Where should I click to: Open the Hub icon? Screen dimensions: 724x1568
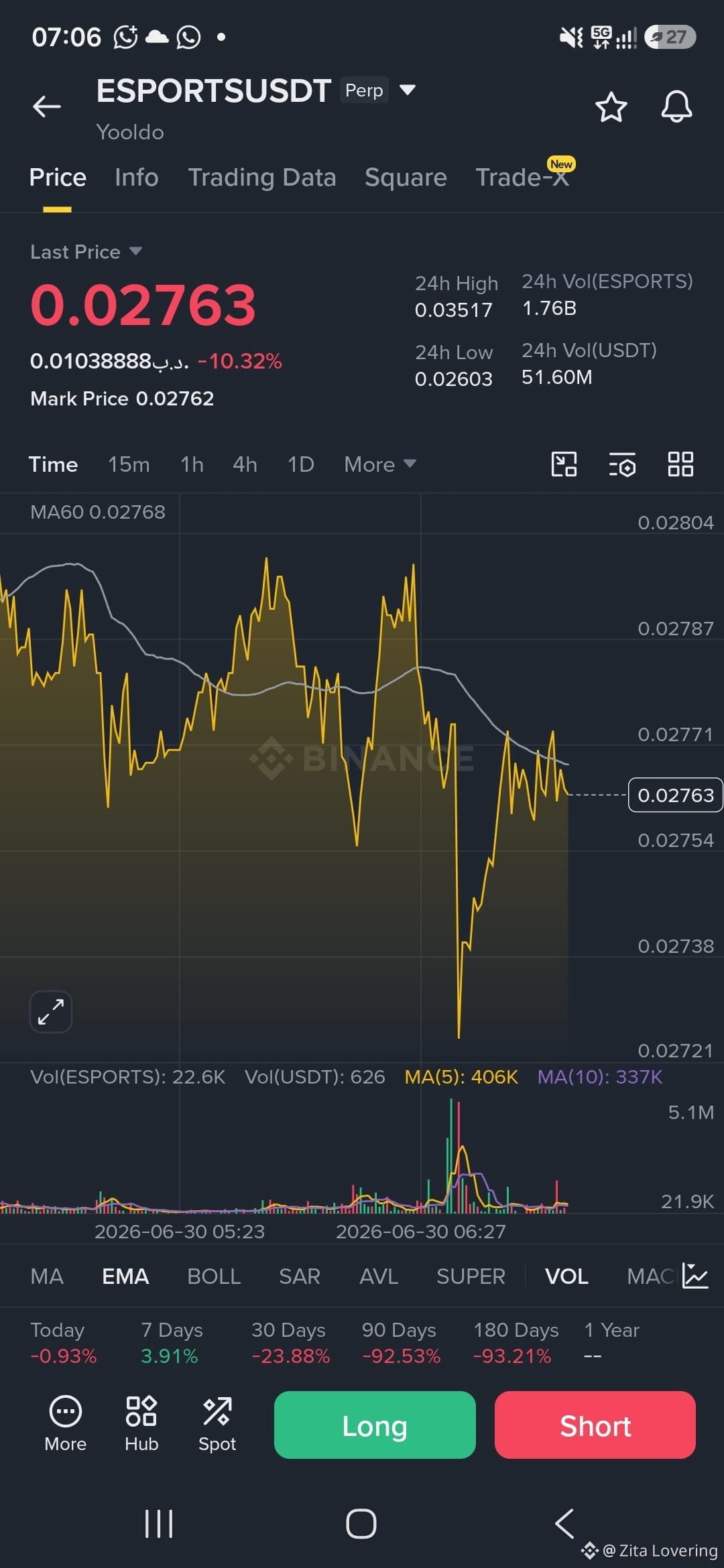pyautogui.click(x=141, y=1424)
